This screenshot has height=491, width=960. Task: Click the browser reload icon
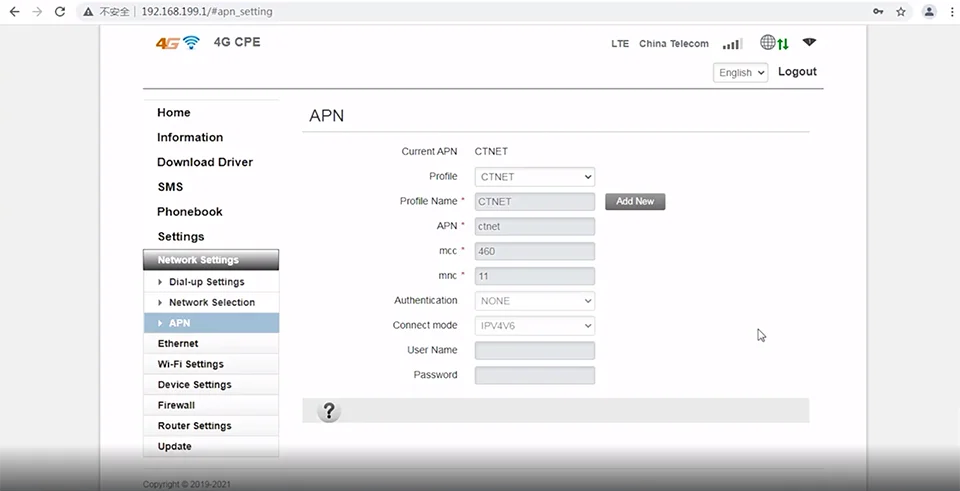tap(60, 12)
